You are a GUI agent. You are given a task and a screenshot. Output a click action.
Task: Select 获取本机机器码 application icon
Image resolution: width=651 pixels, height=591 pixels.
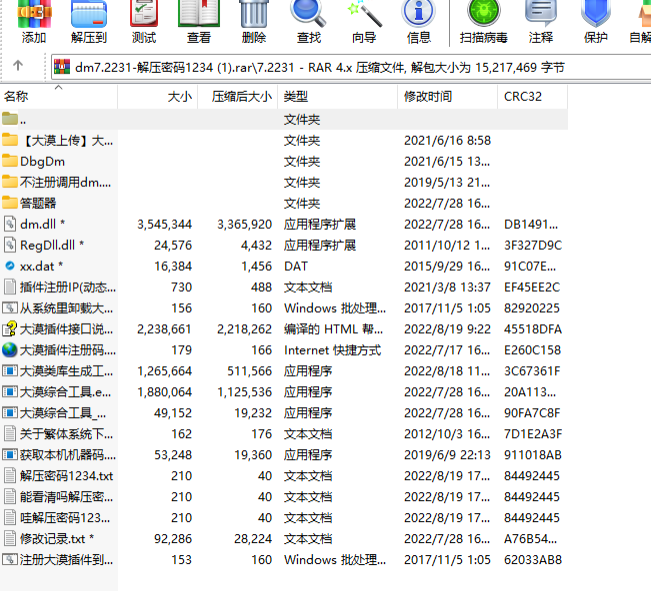[10, 454]
